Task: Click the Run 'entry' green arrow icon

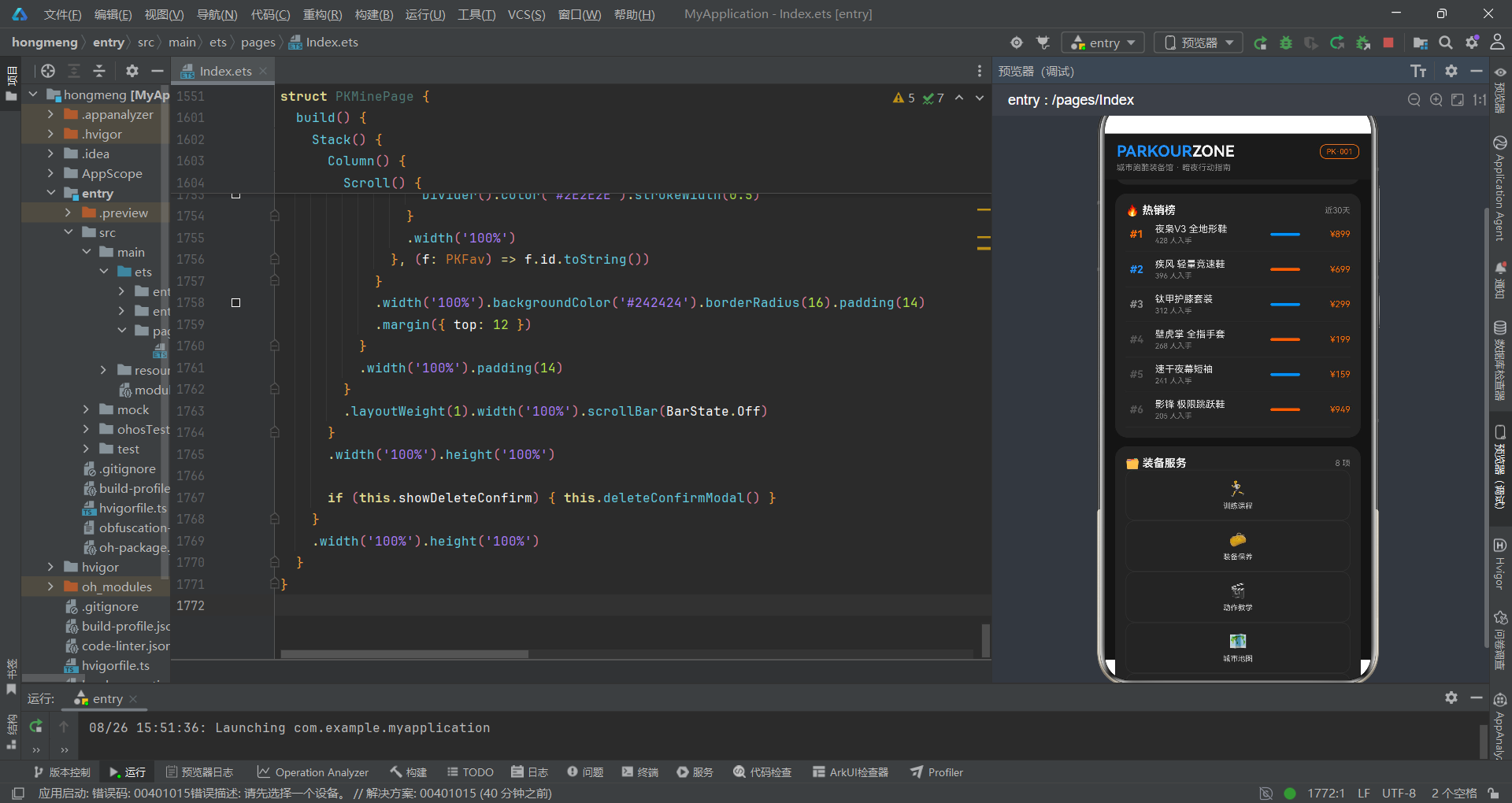Action: [1260, 43]
